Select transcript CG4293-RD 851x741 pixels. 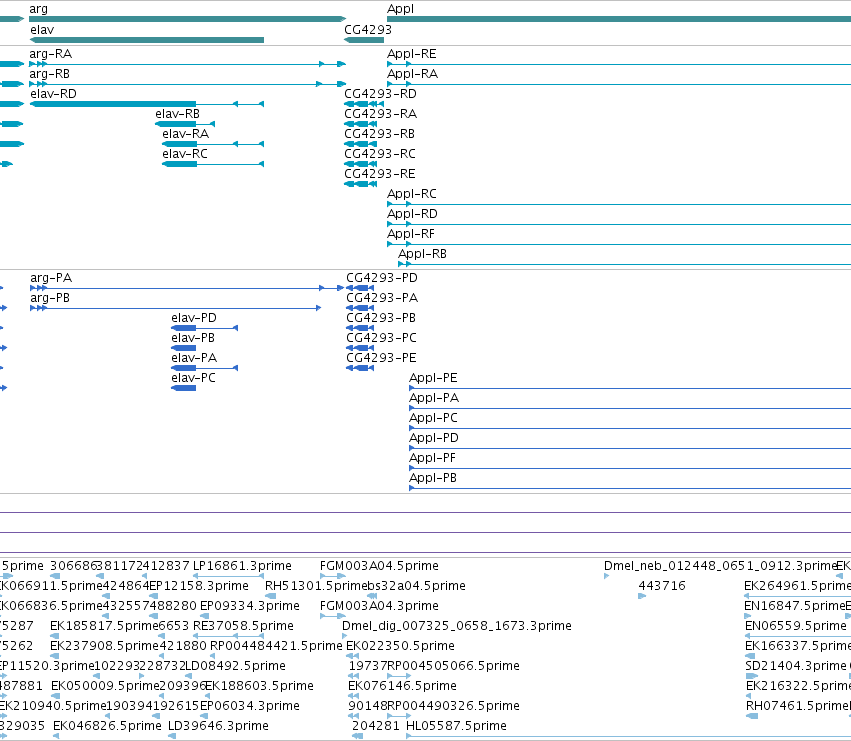380,94
